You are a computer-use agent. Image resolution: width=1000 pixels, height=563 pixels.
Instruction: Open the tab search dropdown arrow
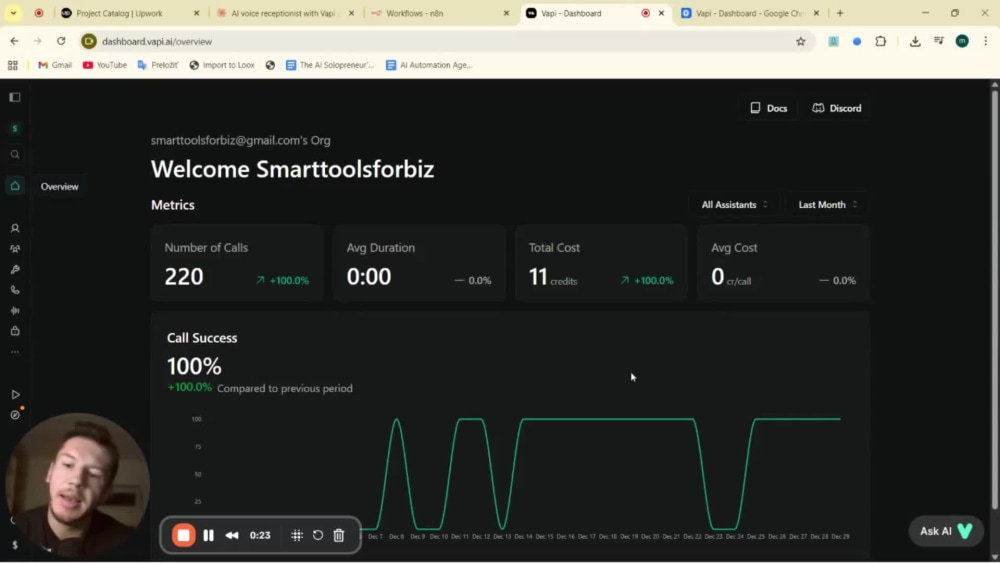click(13, 13)
